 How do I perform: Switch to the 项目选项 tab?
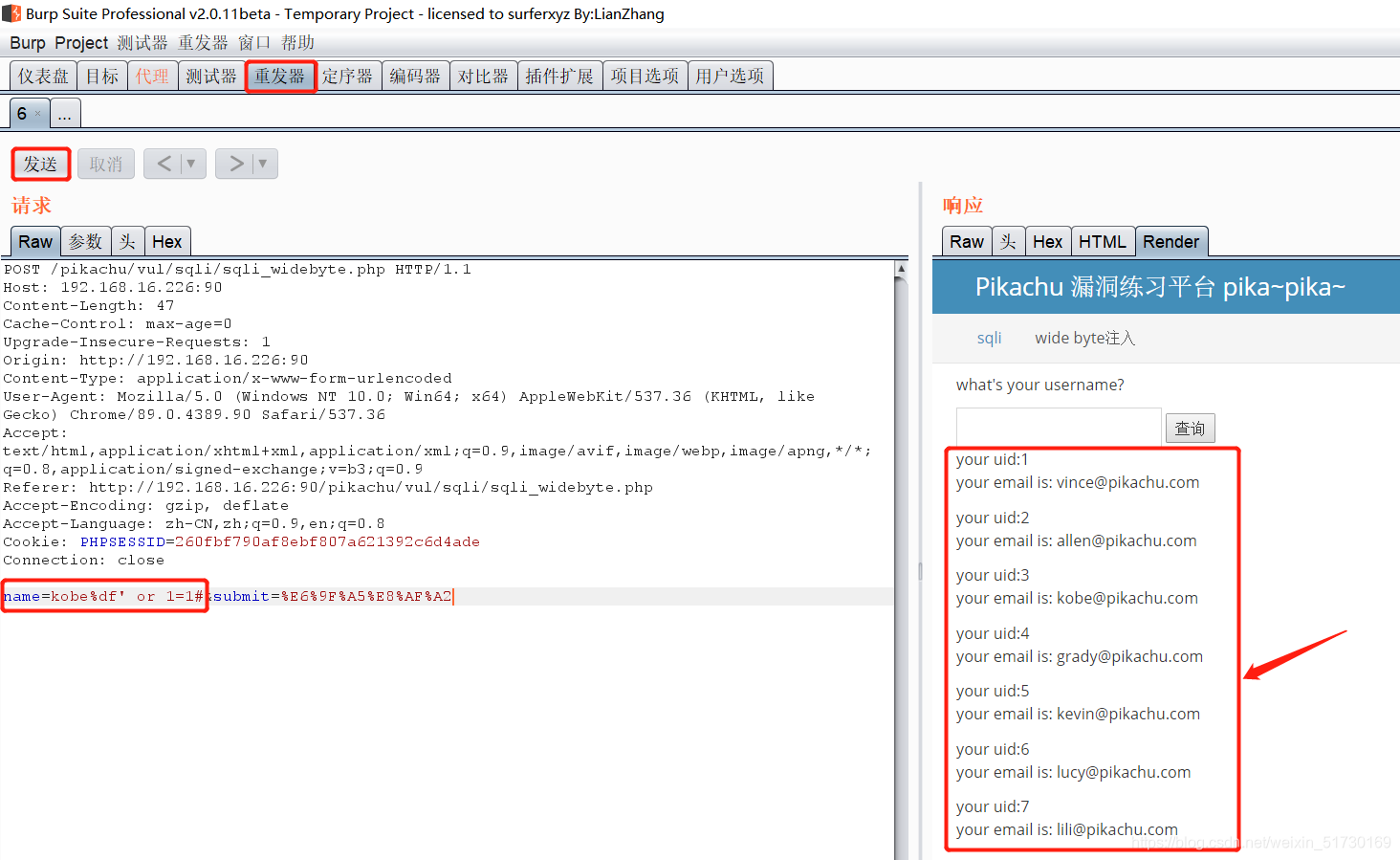coord(645,76)
